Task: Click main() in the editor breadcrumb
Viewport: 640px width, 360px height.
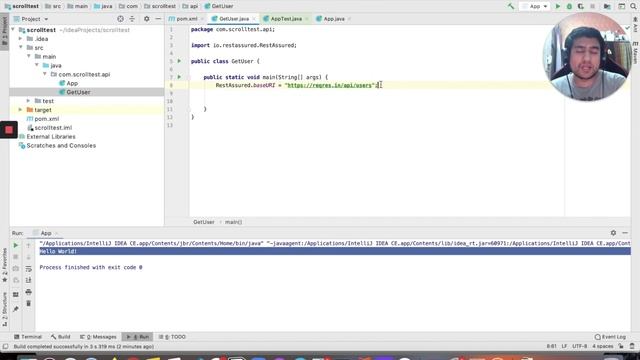Action: (x=233, y=222)
